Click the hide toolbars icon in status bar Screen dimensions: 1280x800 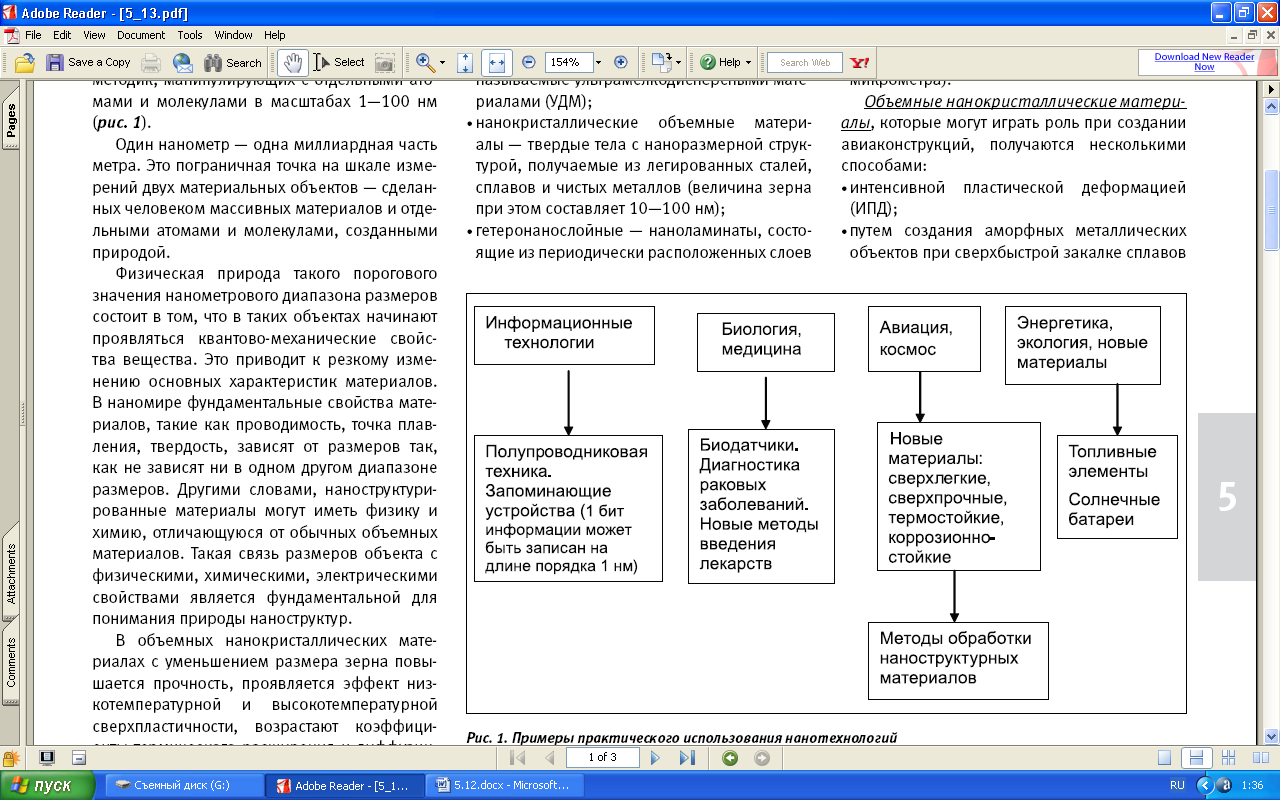[78, 757]
